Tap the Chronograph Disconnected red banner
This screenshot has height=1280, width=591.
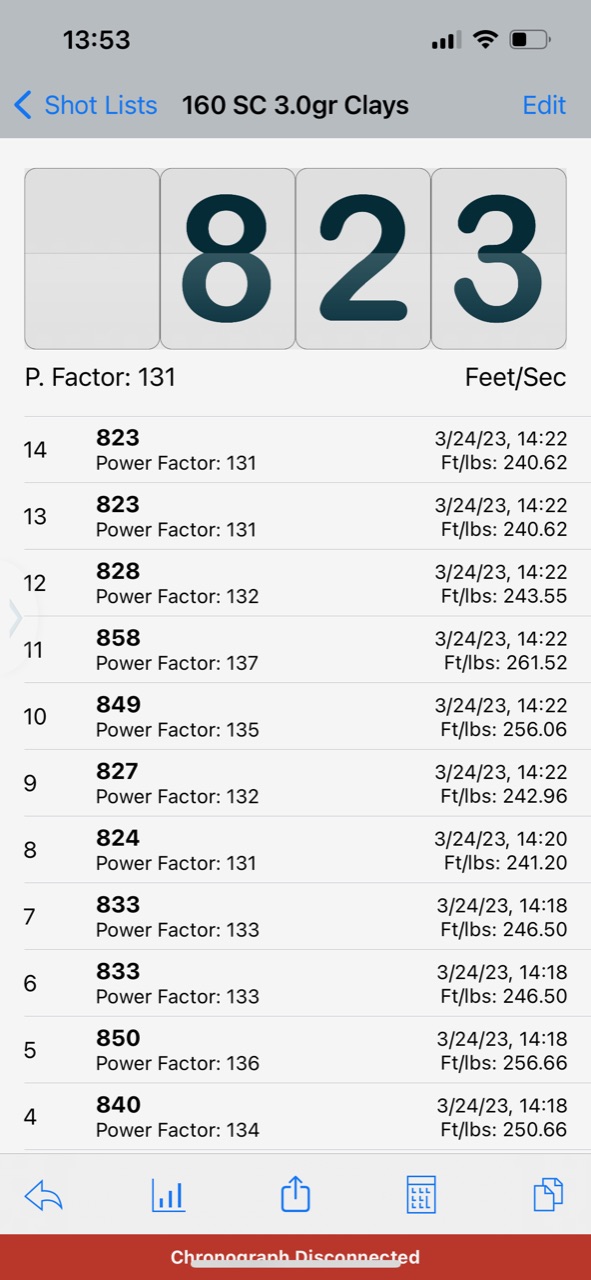click(295, 1257)
